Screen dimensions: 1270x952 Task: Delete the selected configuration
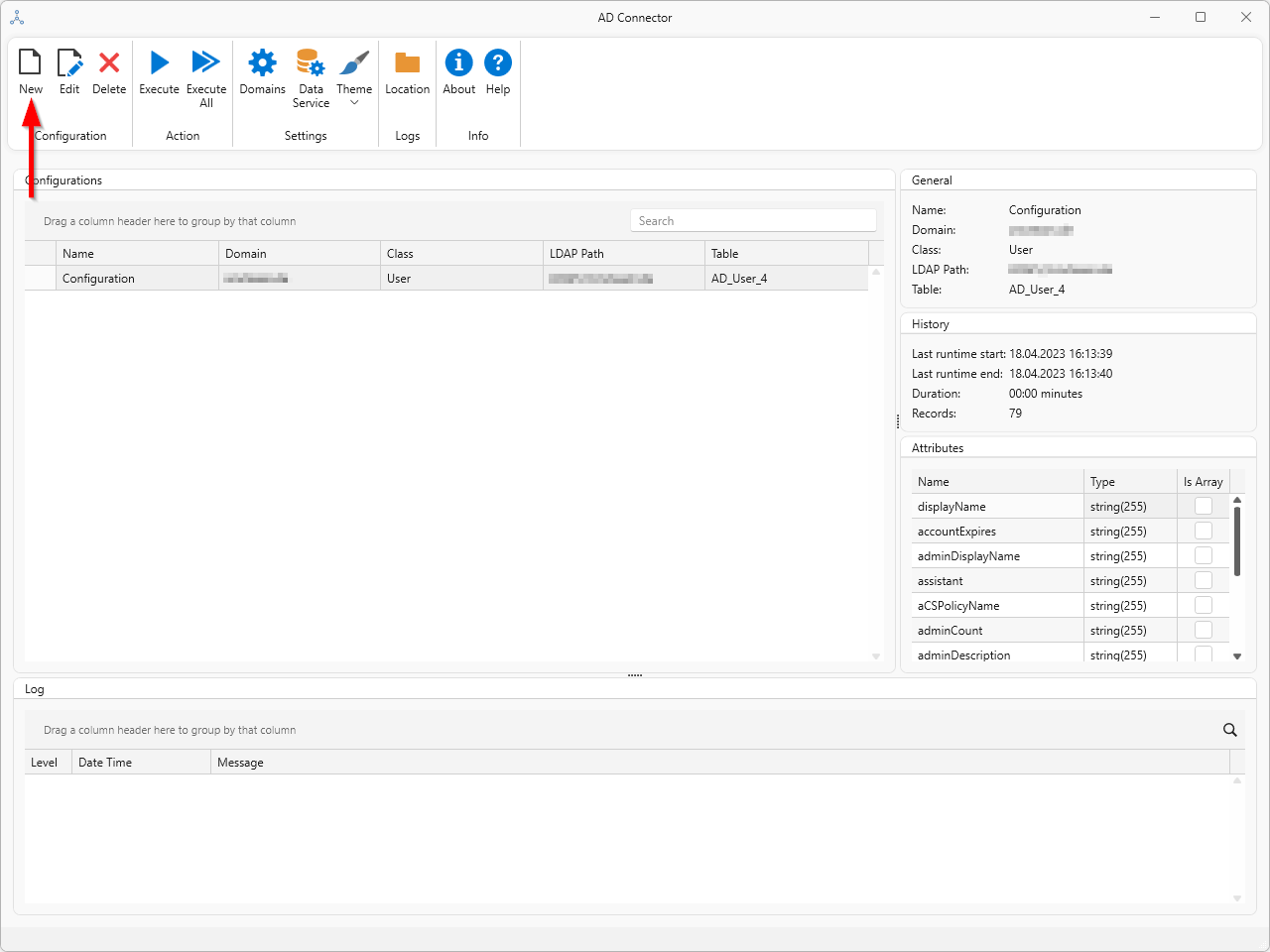109,72
